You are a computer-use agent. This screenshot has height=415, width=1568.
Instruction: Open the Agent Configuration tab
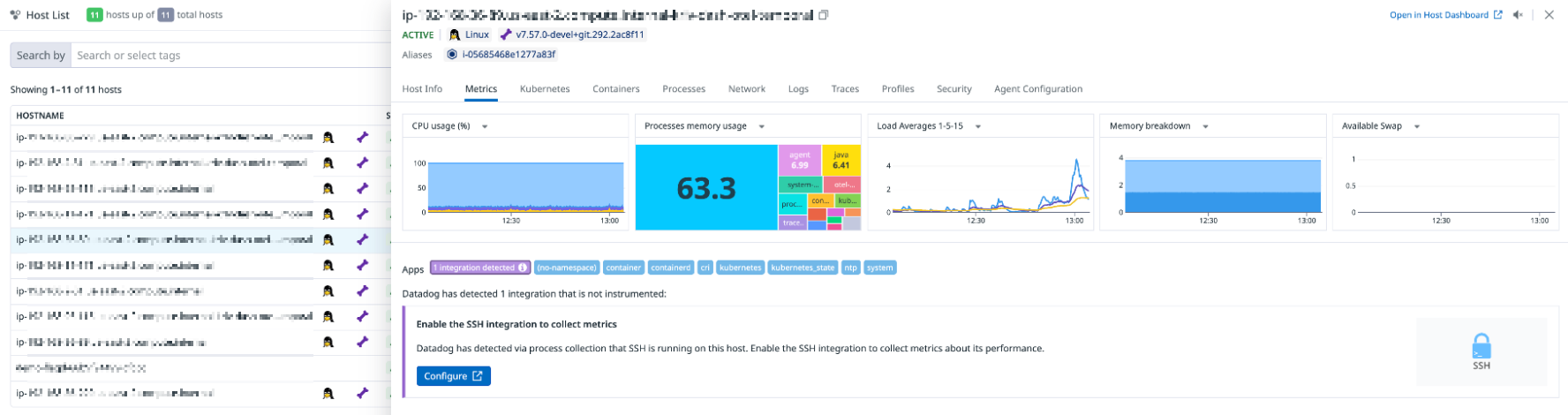click(1037, 89)
